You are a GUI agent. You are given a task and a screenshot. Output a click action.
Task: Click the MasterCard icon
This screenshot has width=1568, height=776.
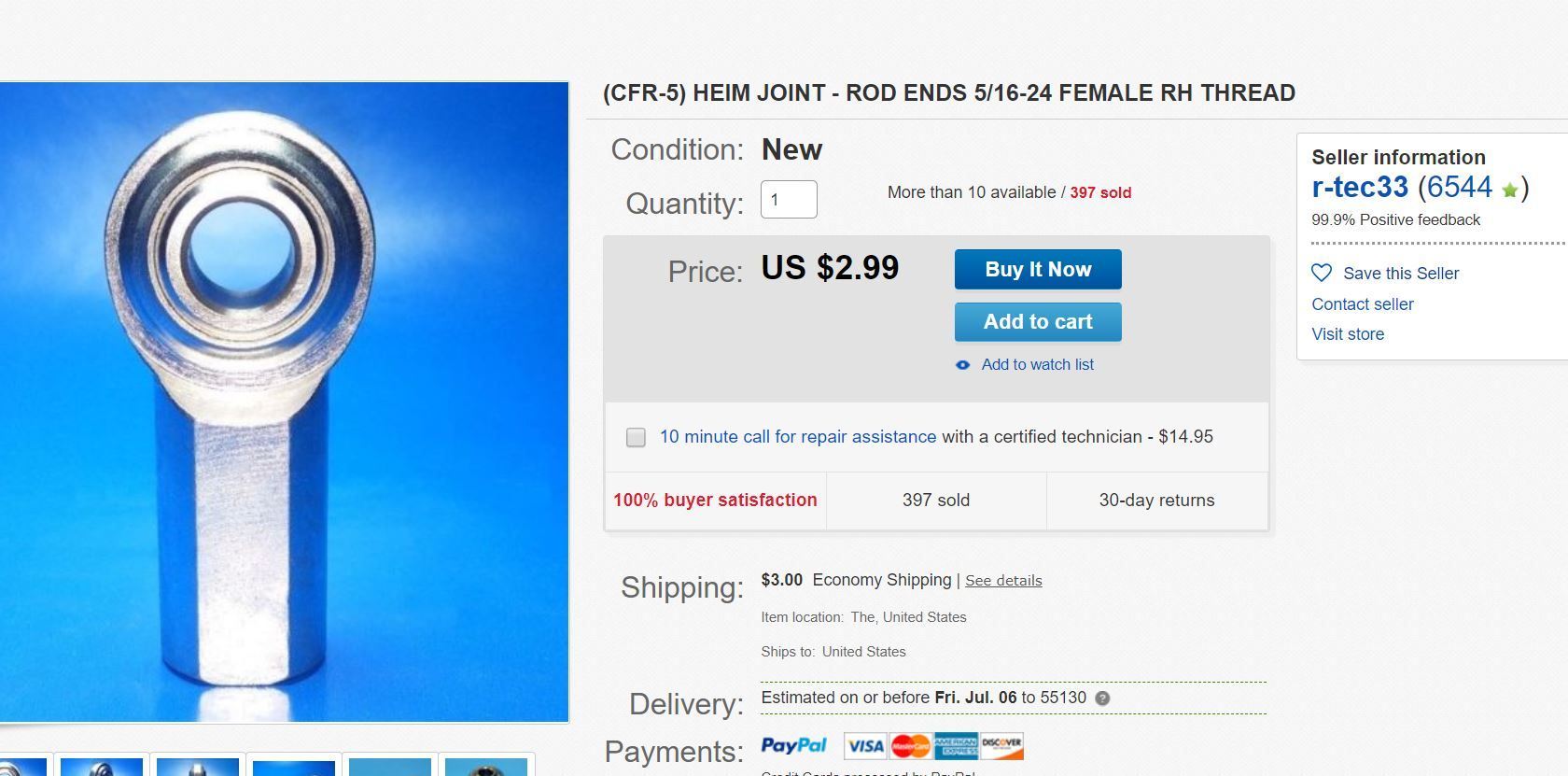(910, 745)
